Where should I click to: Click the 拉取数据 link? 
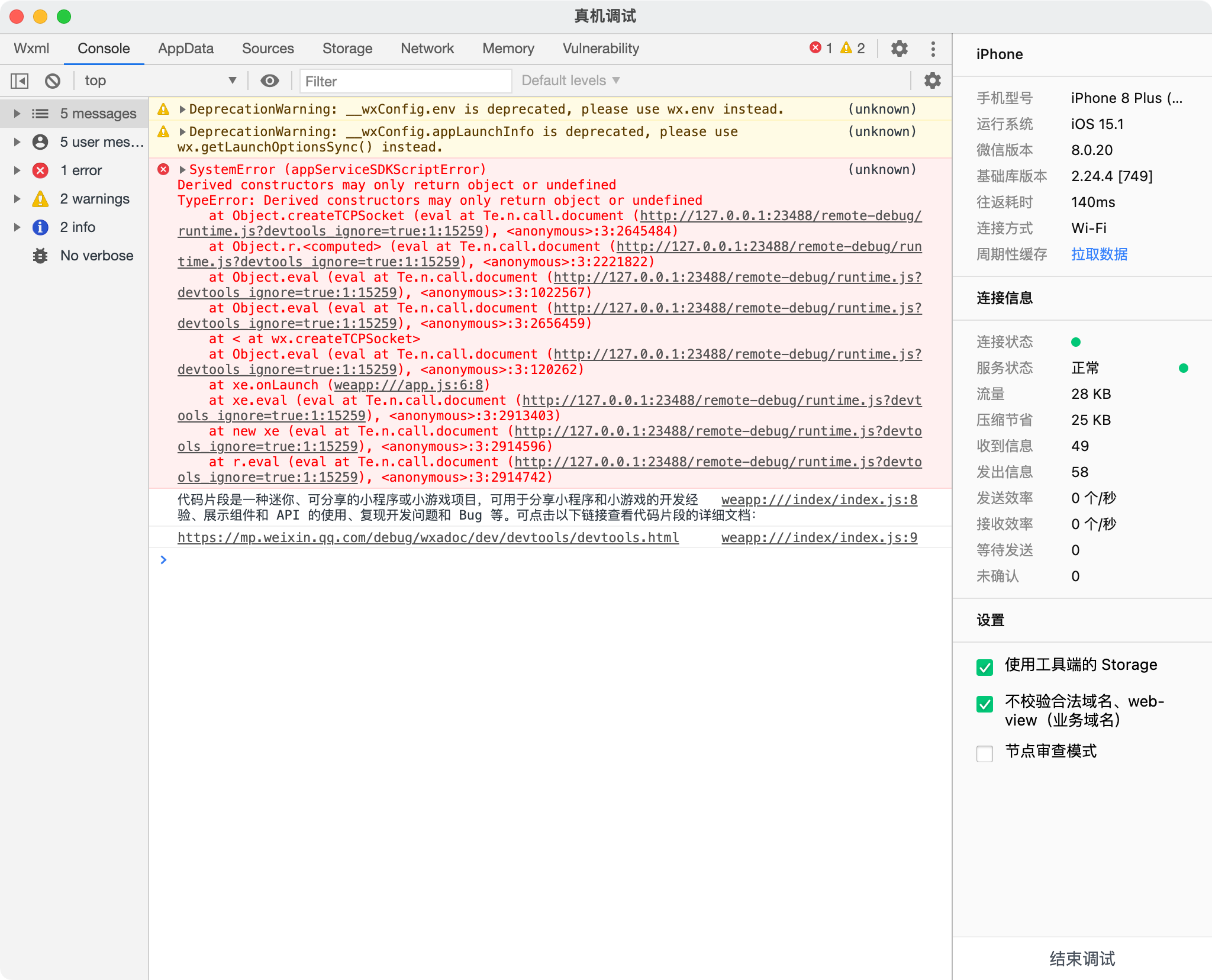1099,254
